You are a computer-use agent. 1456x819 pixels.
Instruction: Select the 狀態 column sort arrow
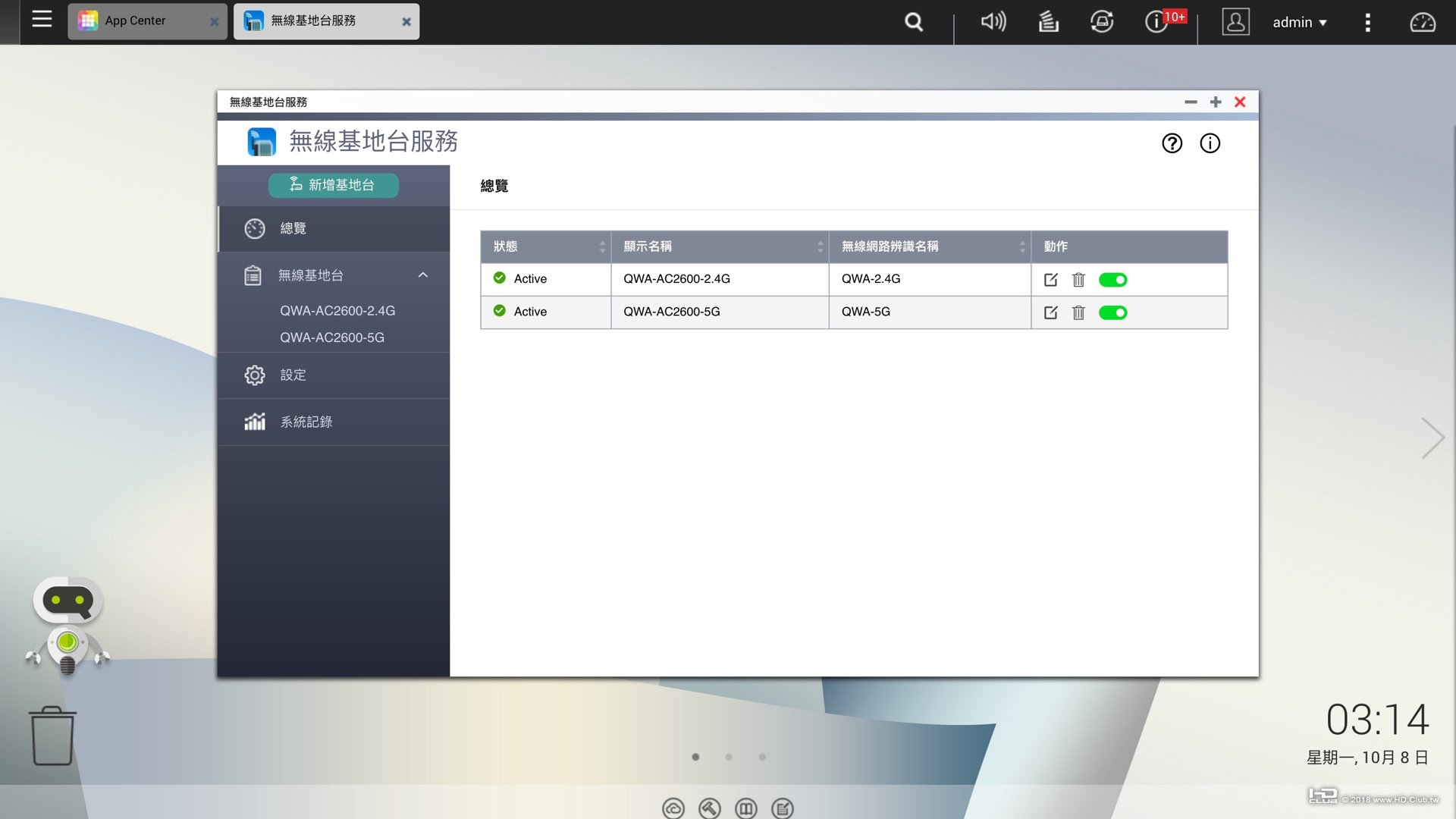point(603,245)
